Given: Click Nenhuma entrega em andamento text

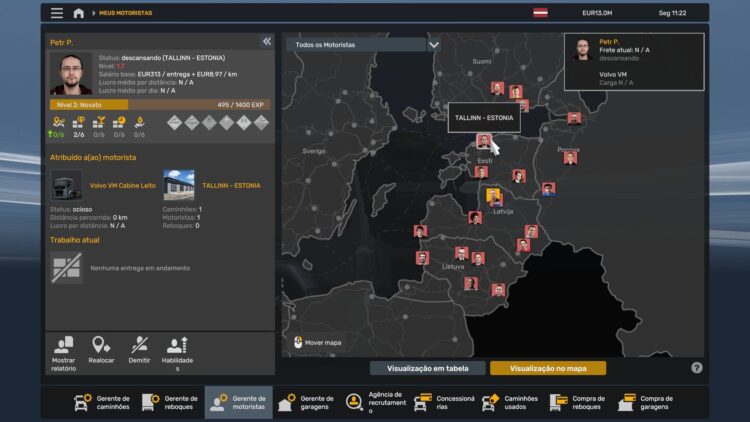Looking at the screenshot, I should (140, 268).
